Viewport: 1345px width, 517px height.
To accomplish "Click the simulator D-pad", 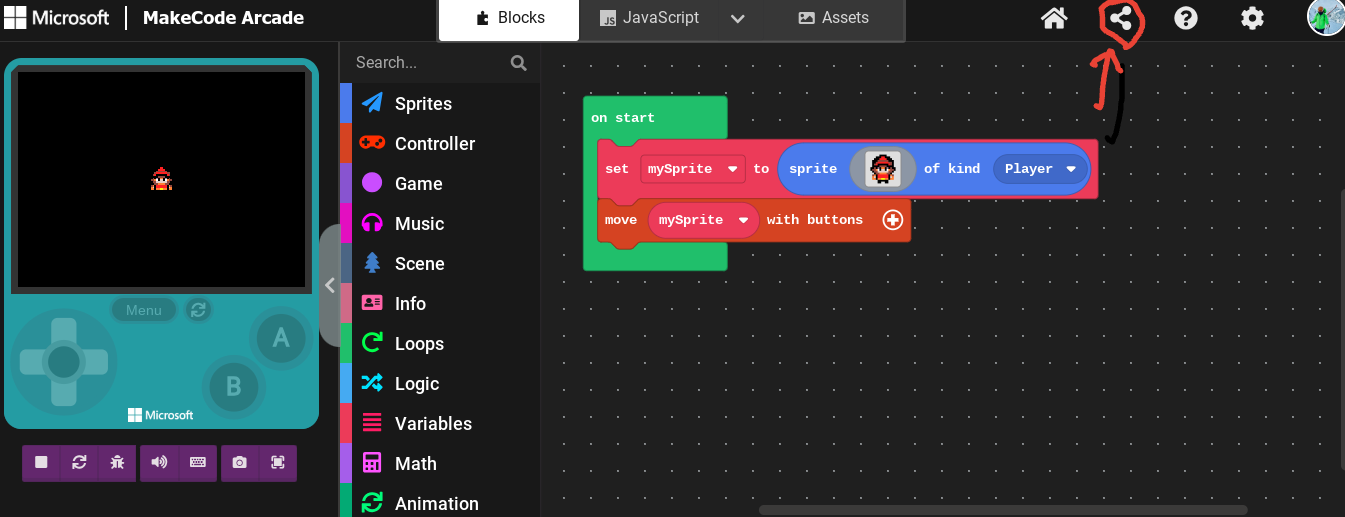I will (x=63, y=362).
